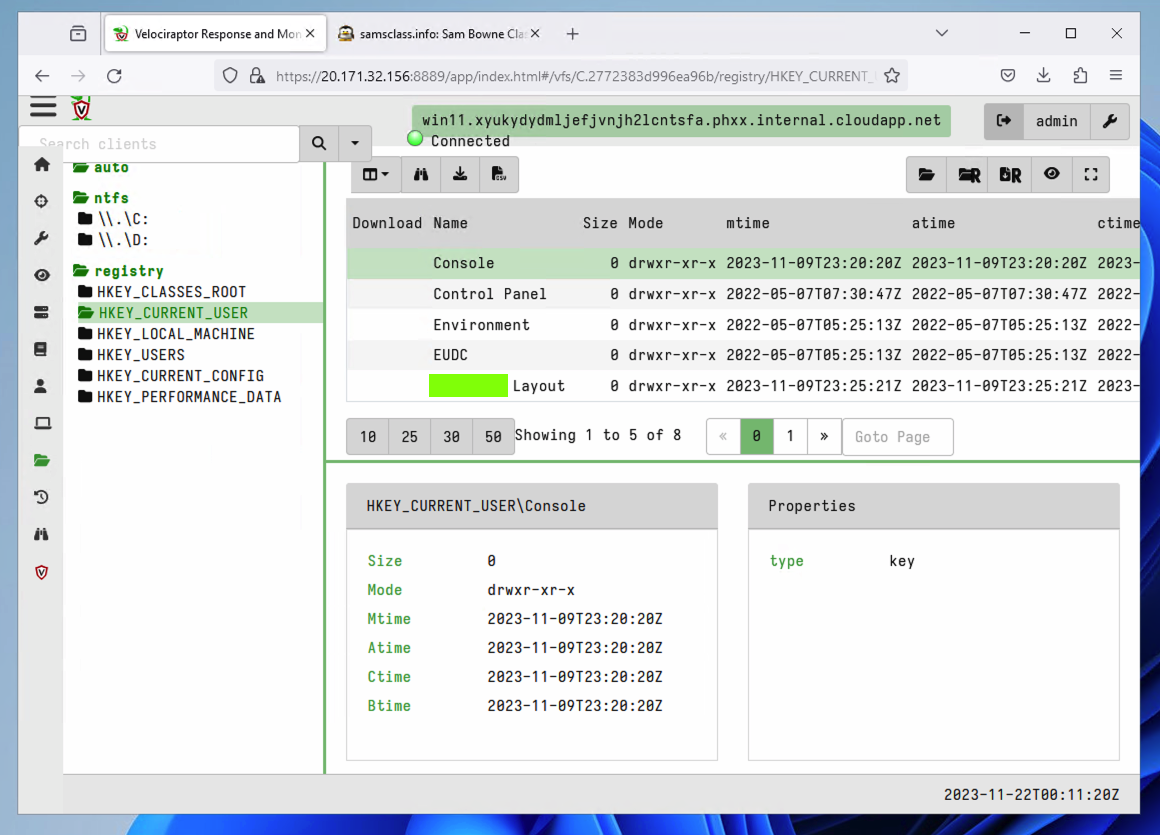Click the next page » button
Image resolution: width=1160 pixels, height=835 pixels.
pos(824,436)
